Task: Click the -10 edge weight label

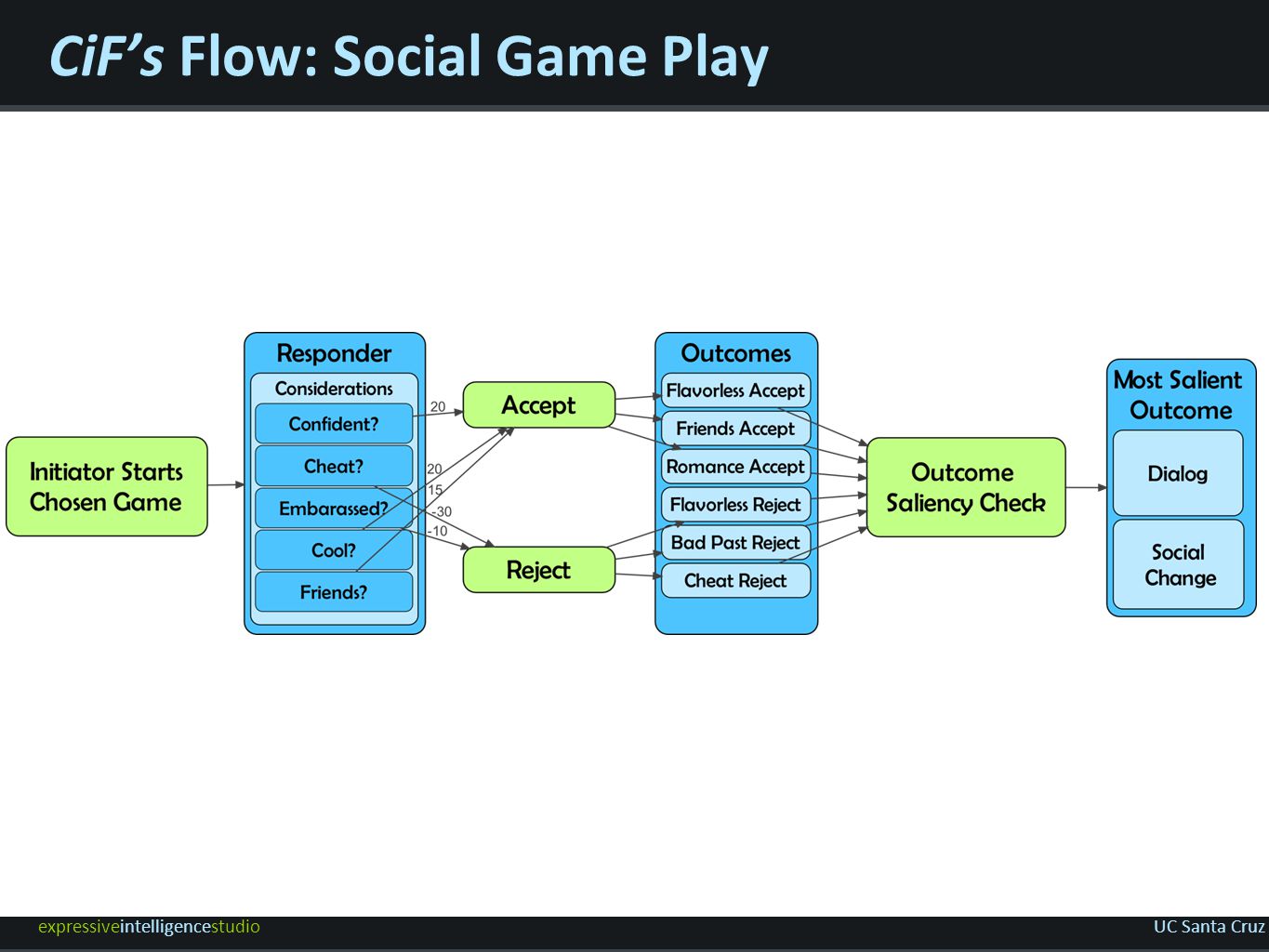Action: point(437,531)
